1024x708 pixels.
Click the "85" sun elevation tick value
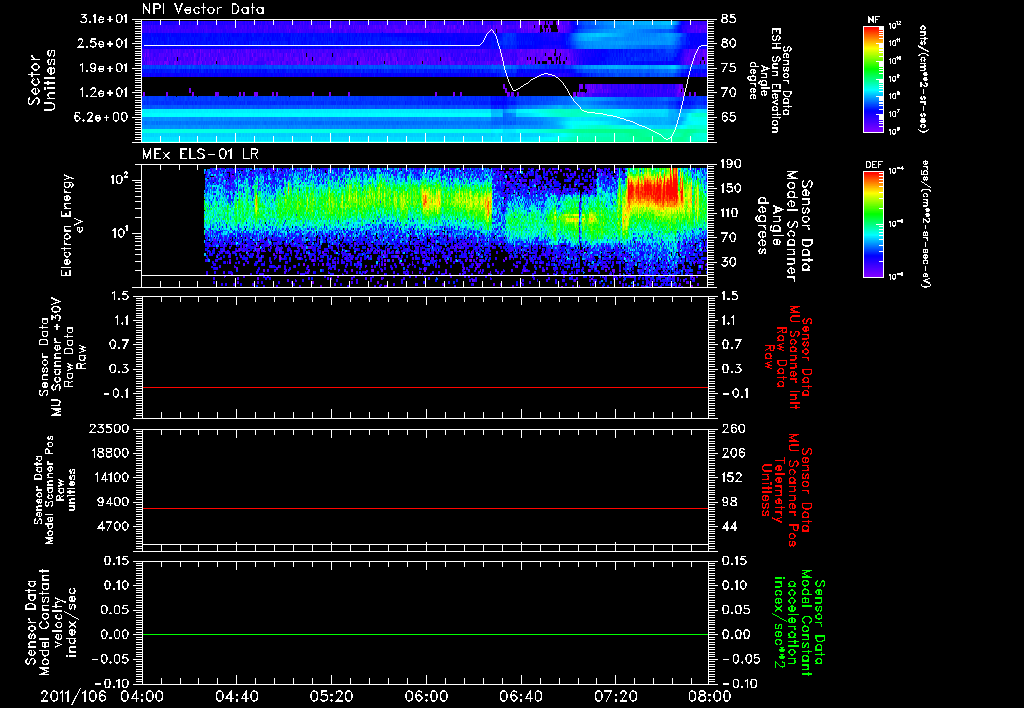point(729,19)
